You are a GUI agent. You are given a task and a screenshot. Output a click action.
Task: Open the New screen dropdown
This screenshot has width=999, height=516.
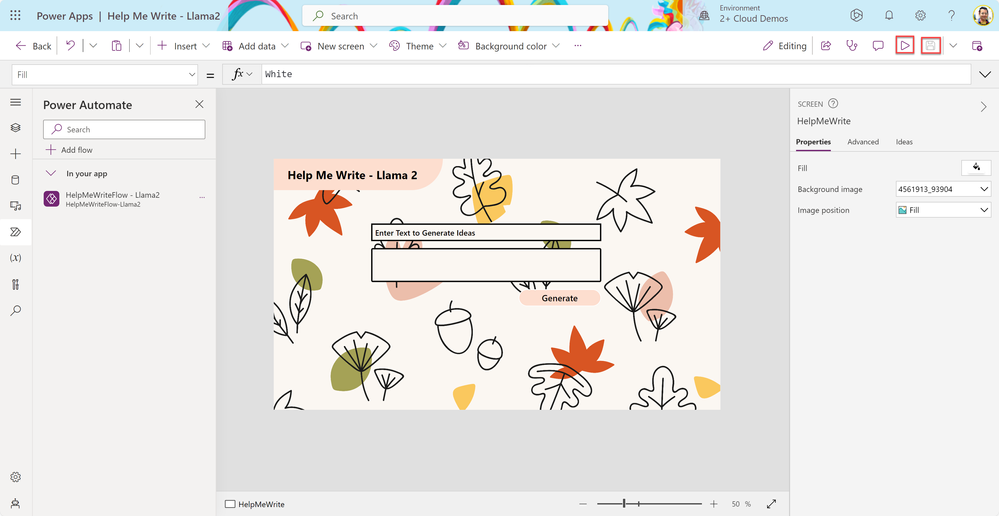(339, 46)
